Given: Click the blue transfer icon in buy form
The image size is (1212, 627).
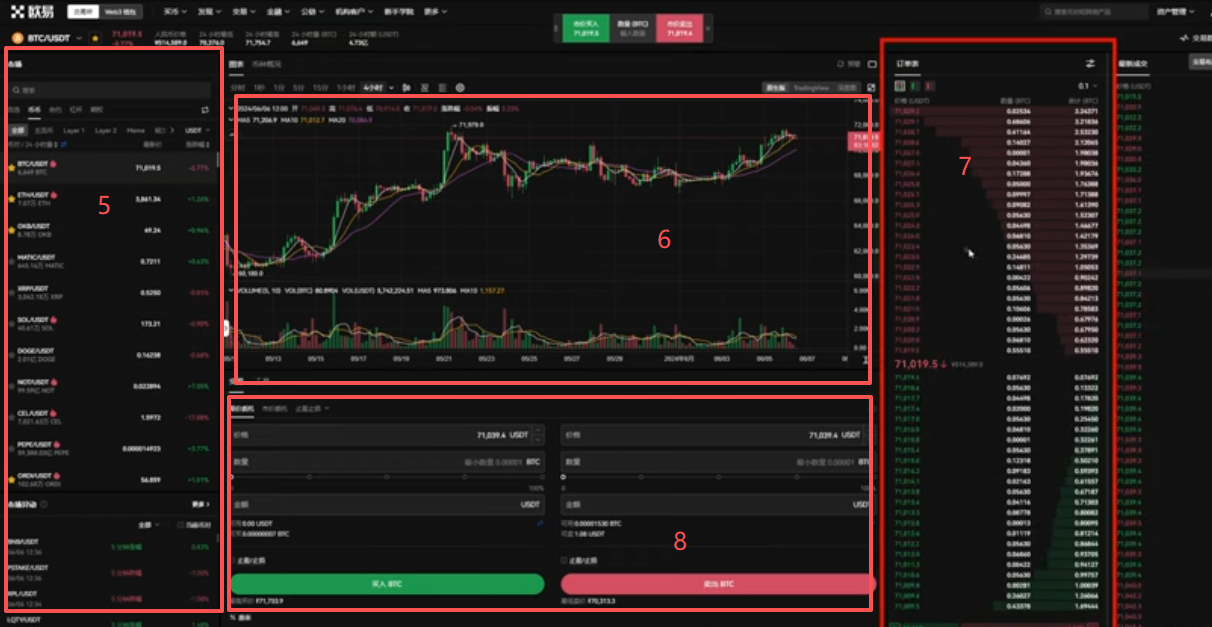Looking at the screenshot, I should pos(541,522).
